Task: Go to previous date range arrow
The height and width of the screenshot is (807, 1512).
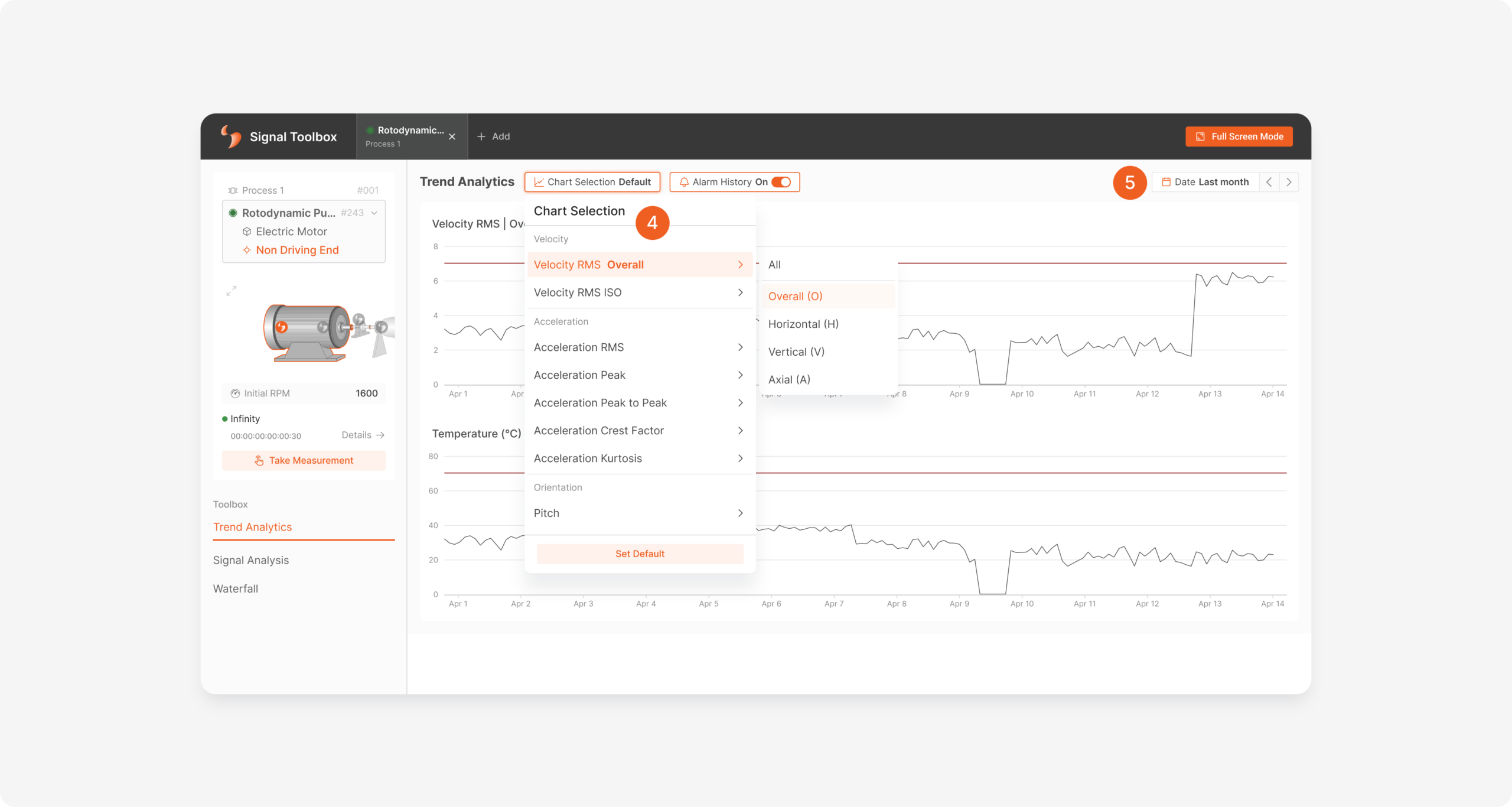Action: (x=1269, y=182)
